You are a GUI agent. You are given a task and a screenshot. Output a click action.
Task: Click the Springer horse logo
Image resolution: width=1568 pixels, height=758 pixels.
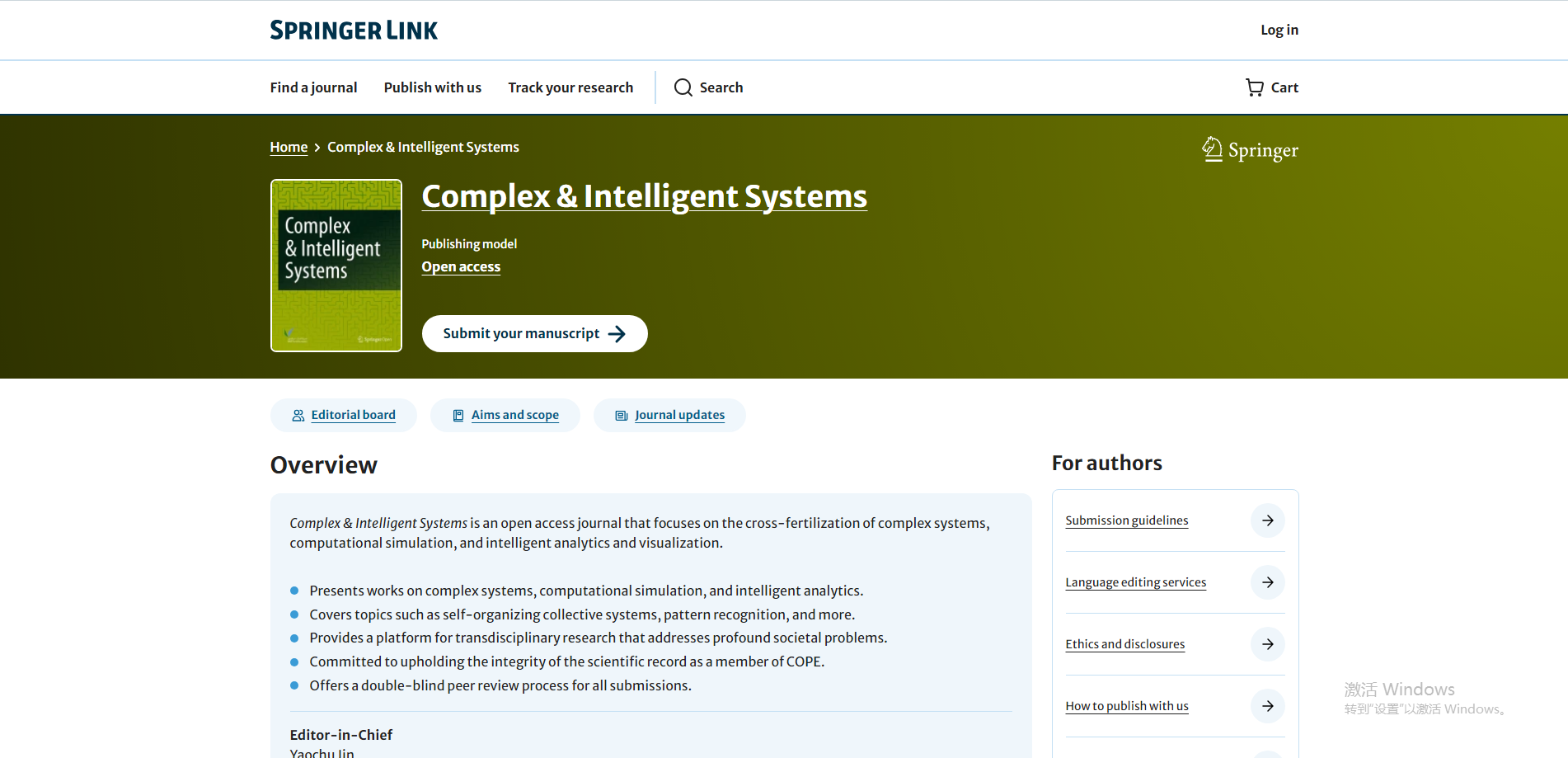[1212, 149]
